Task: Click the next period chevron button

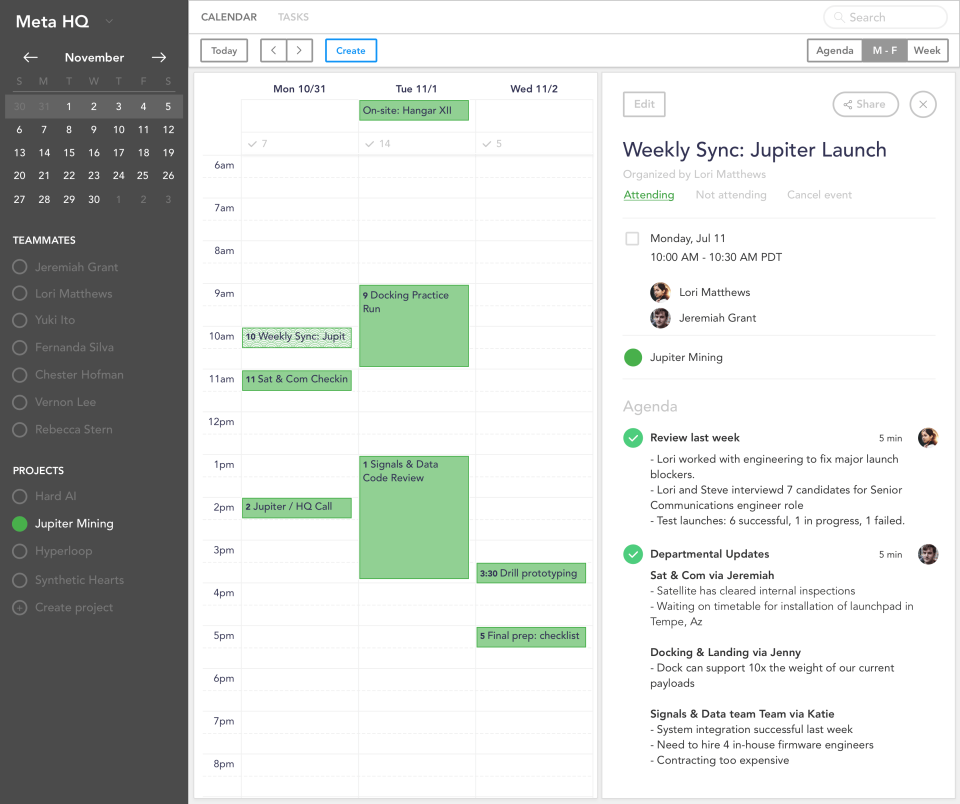Action: 299,51
